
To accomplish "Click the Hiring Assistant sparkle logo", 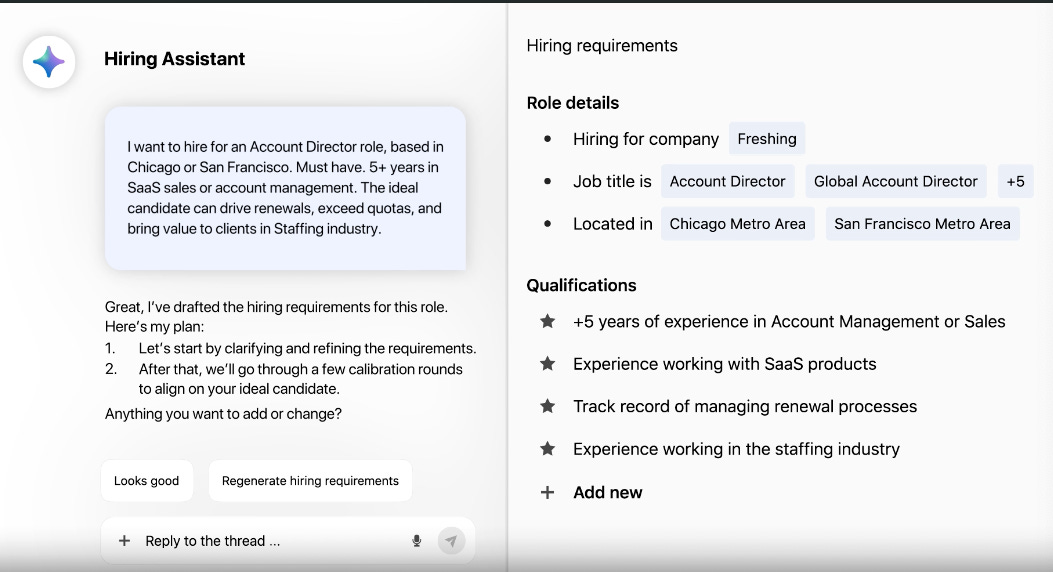I will pos(49,62).
